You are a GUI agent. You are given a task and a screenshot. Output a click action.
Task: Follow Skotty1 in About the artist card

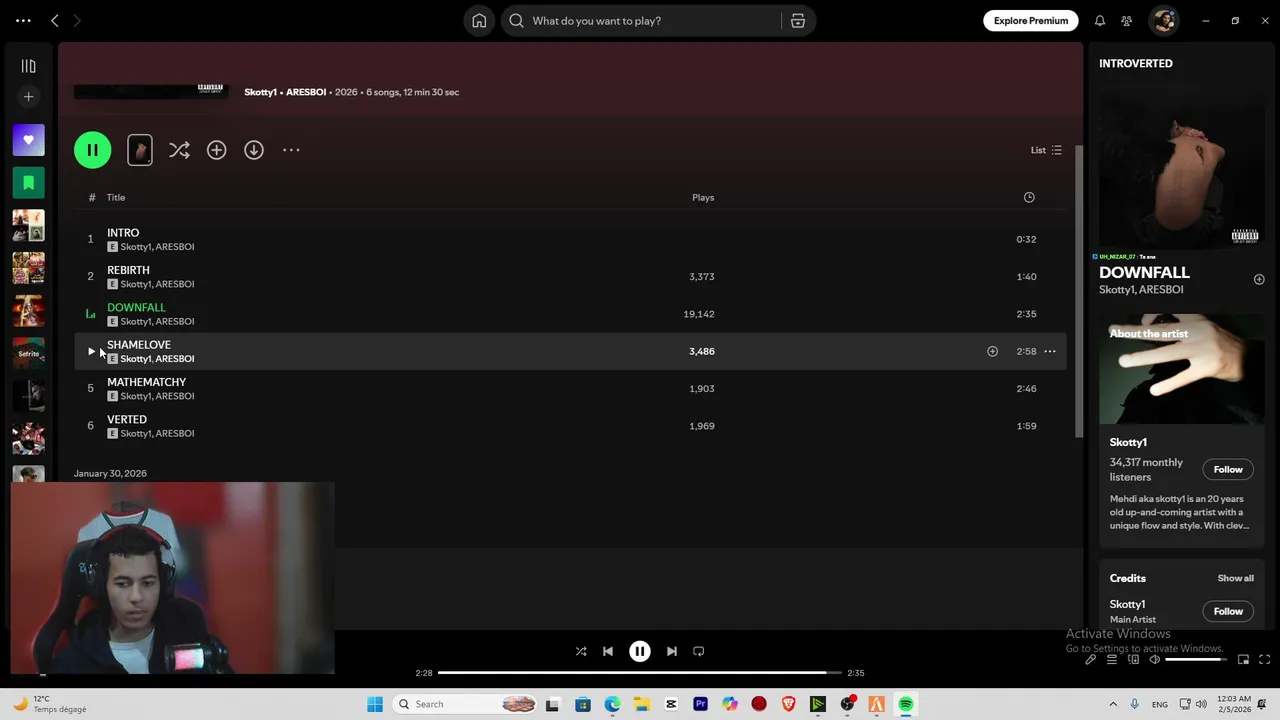[x=1228, y=470]
